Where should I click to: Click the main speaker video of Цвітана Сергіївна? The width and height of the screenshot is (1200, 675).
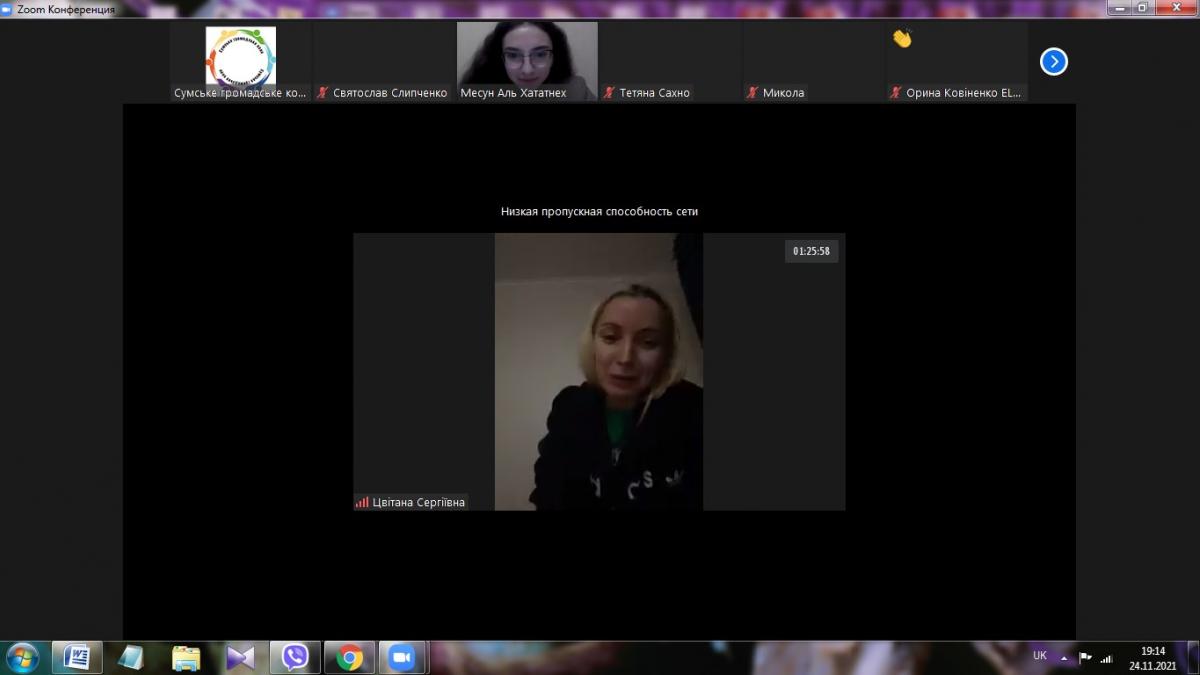pyautogui.click(x=598, y=372)
